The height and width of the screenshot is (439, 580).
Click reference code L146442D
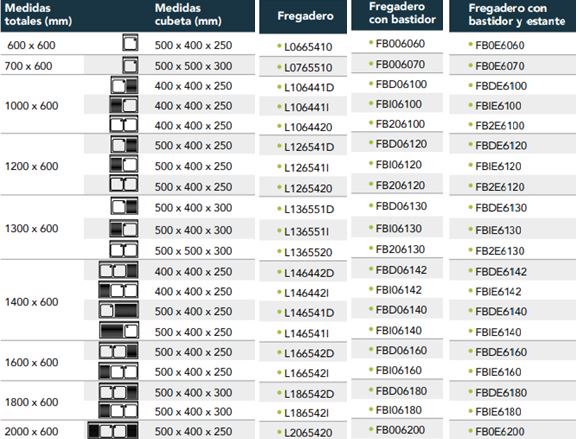click(x=309, y=273)
